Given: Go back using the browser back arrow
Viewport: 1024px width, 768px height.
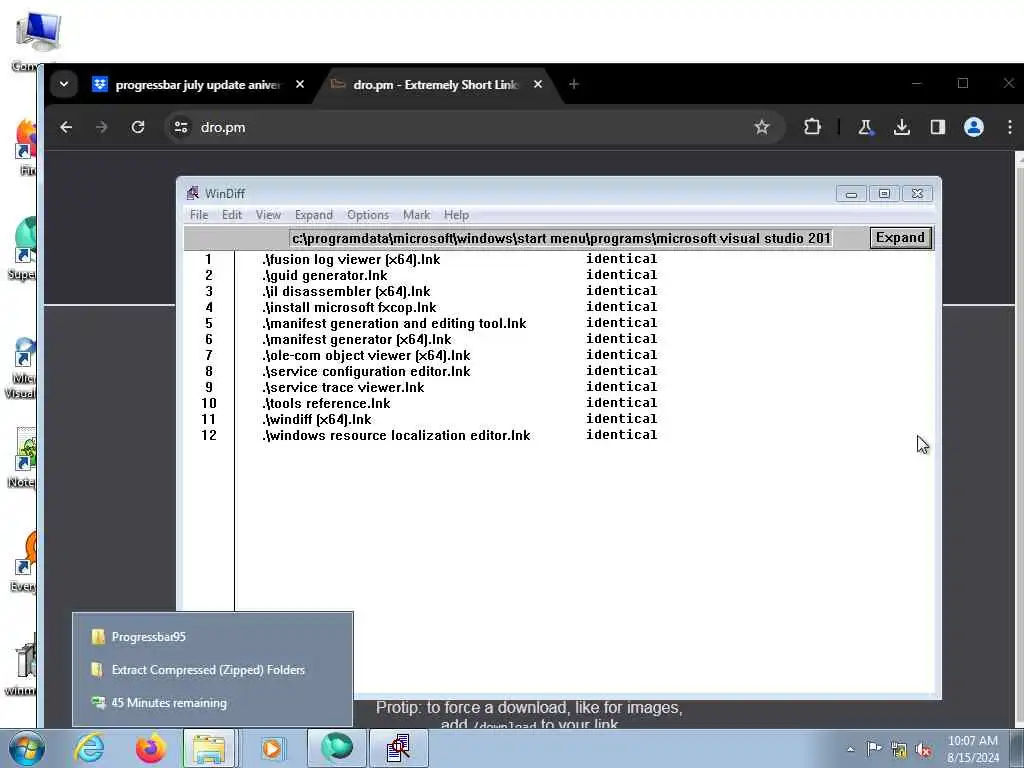Looking at the screenshot, I should pyautogui.click(x=66, y=127).
